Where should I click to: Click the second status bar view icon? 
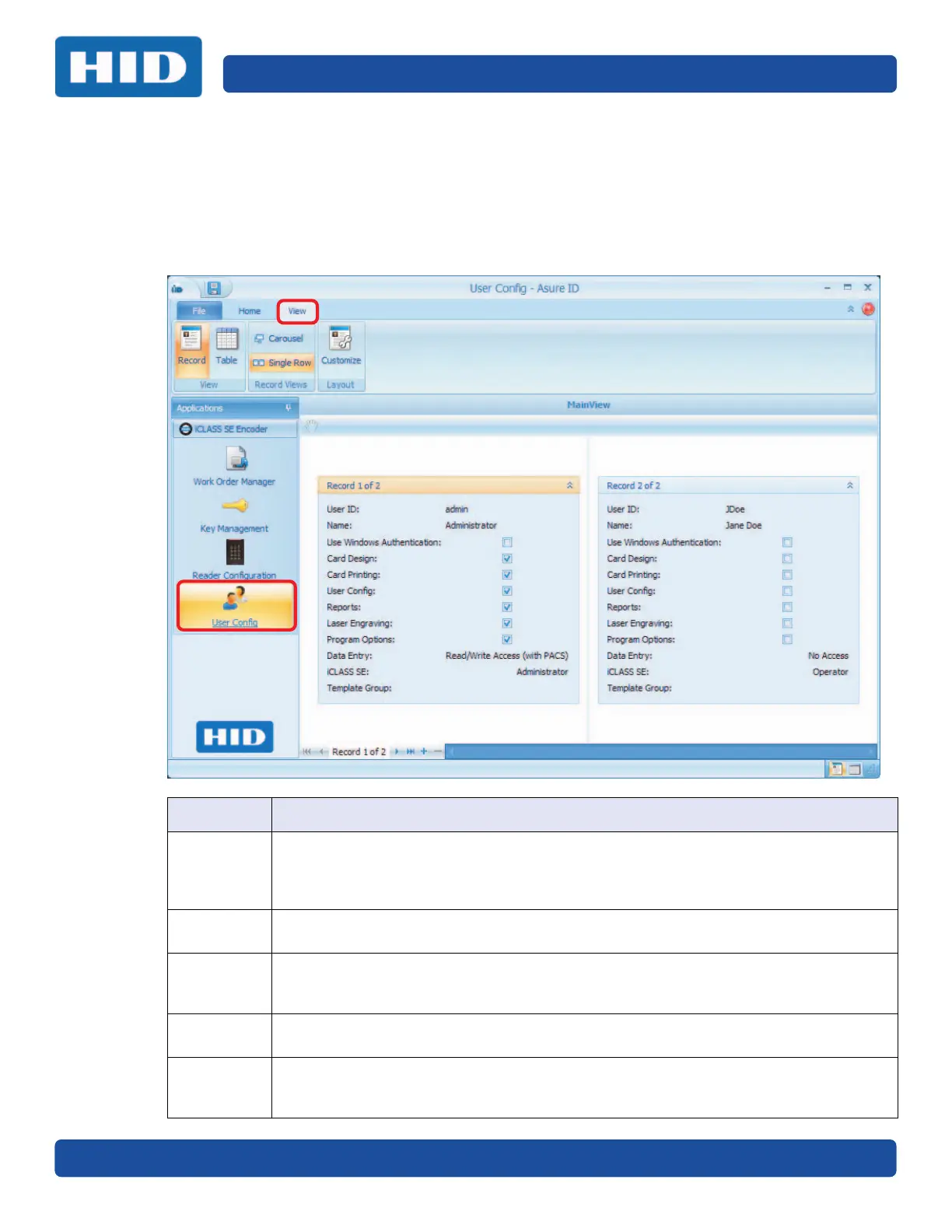855,770
